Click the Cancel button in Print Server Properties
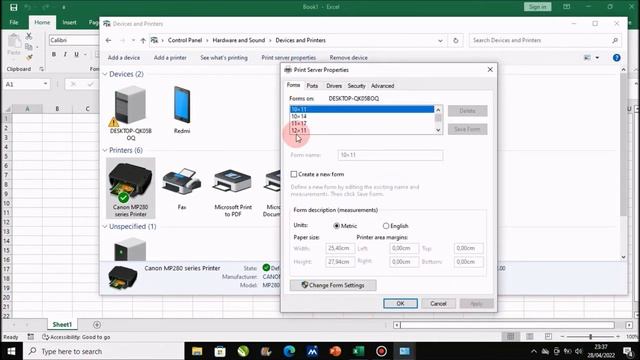Screen dimensions: 640x360 tap(438, 303)
